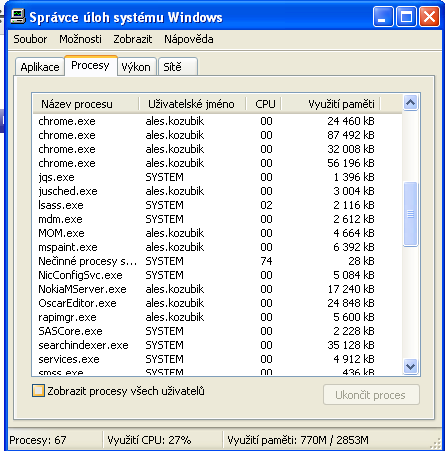
Task: Click the scrollbar down arrow
Action: click(x=410, y=367)
